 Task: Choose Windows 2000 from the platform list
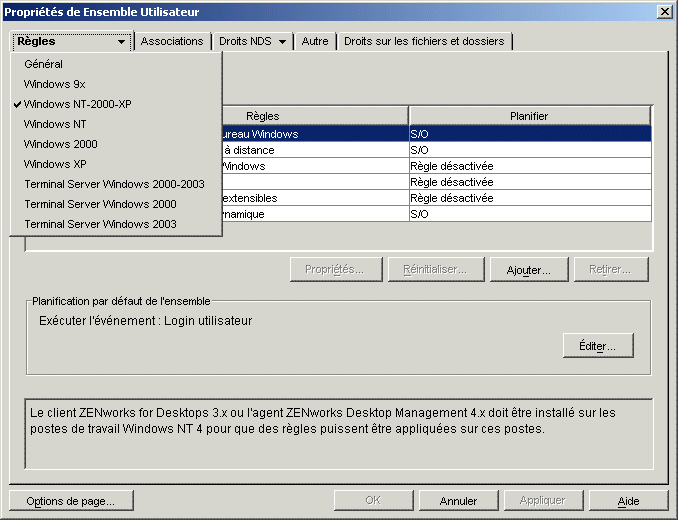tap(60, 144)
